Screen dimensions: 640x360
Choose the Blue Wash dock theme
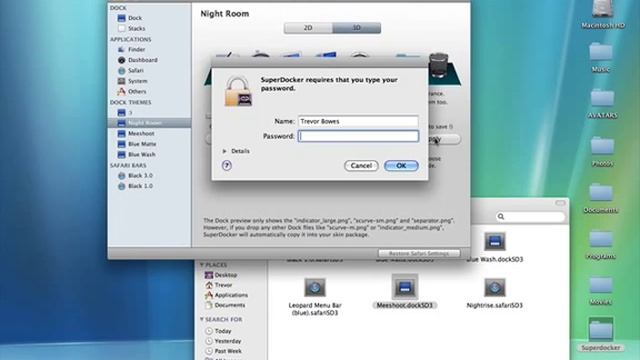click(x=141, y=155)
